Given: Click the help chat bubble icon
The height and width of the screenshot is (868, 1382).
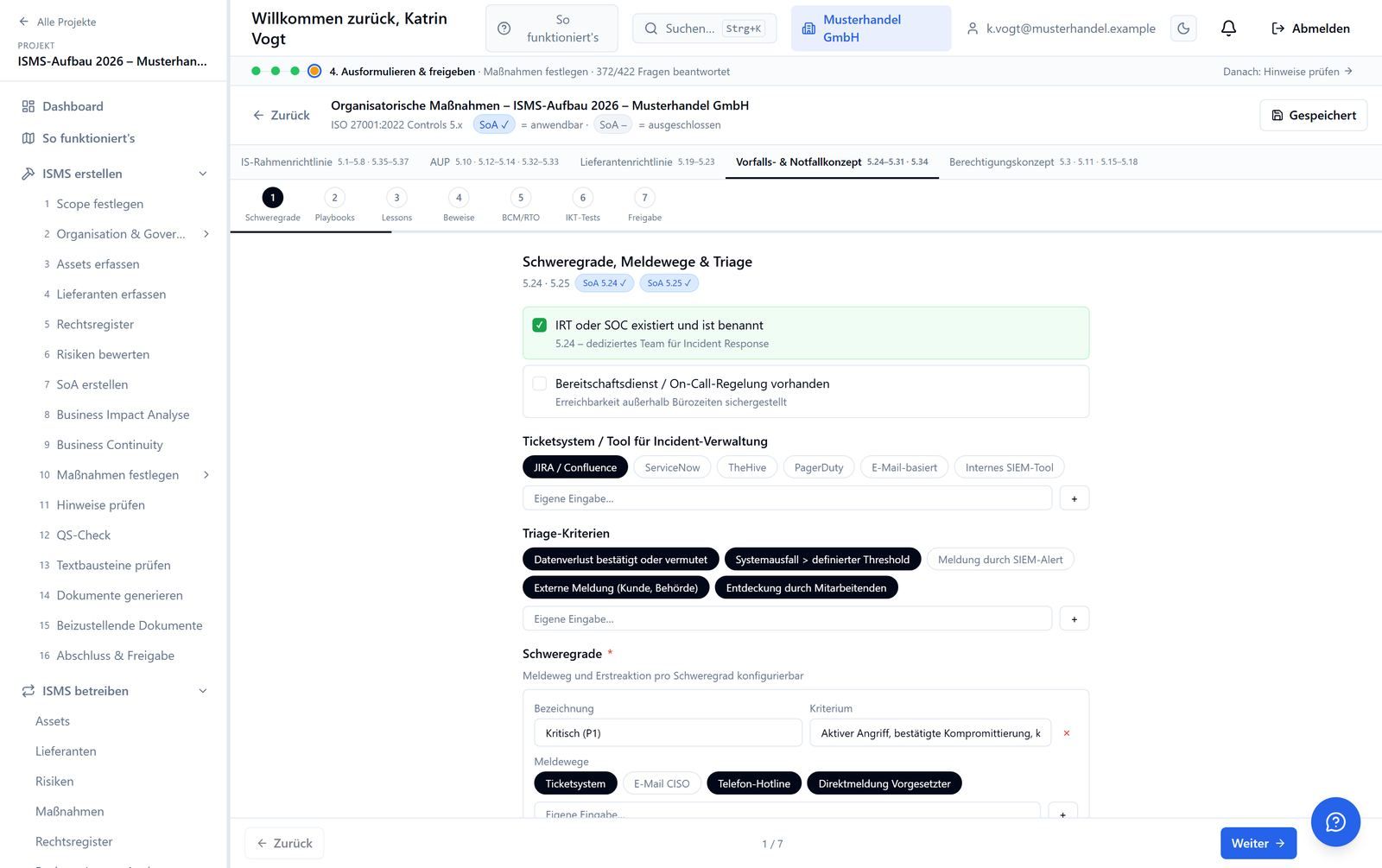Looking at the screenshot, I should (x=1335, y=821).
